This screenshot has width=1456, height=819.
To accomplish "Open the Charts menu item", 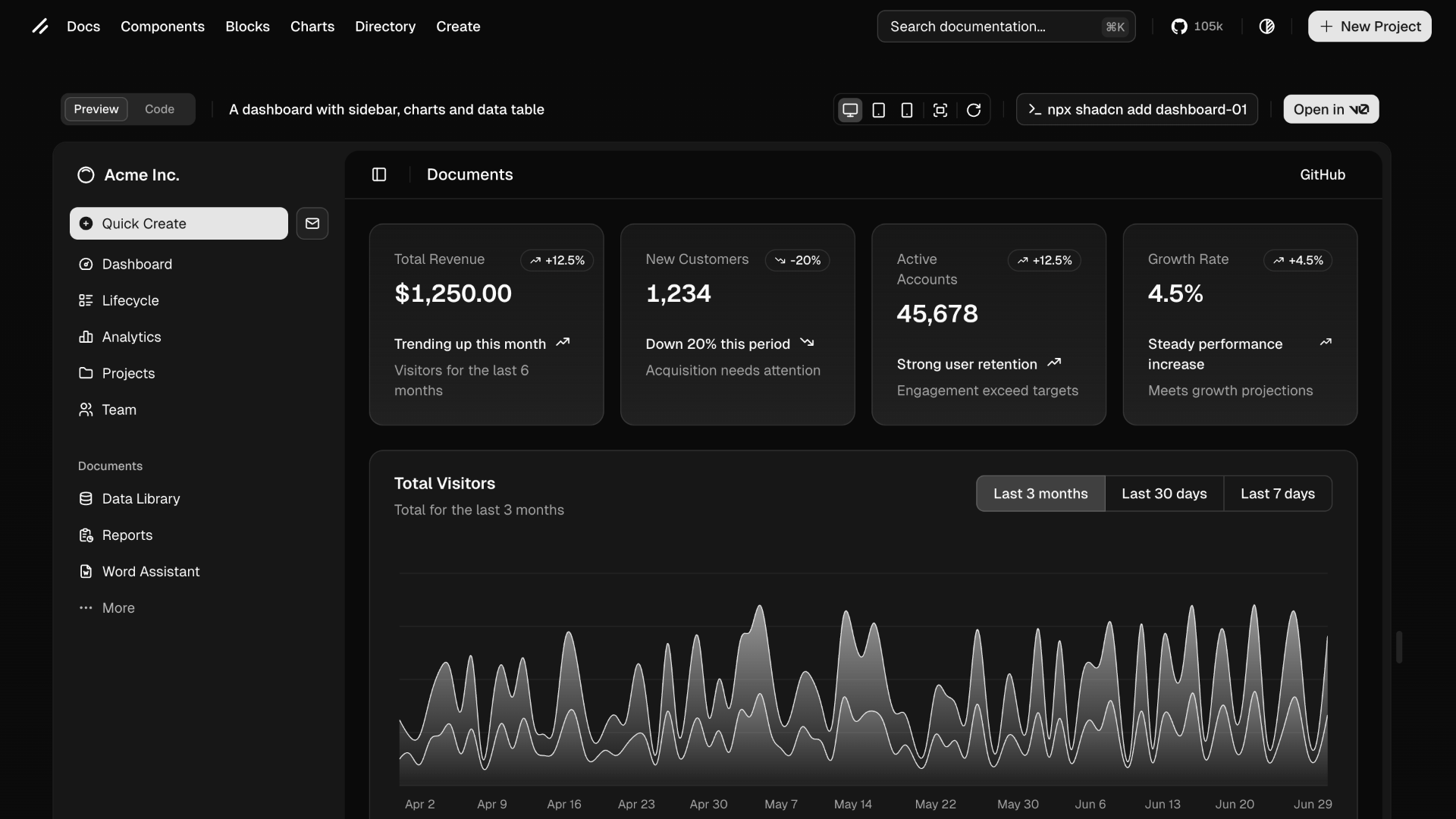I will 312,27.
